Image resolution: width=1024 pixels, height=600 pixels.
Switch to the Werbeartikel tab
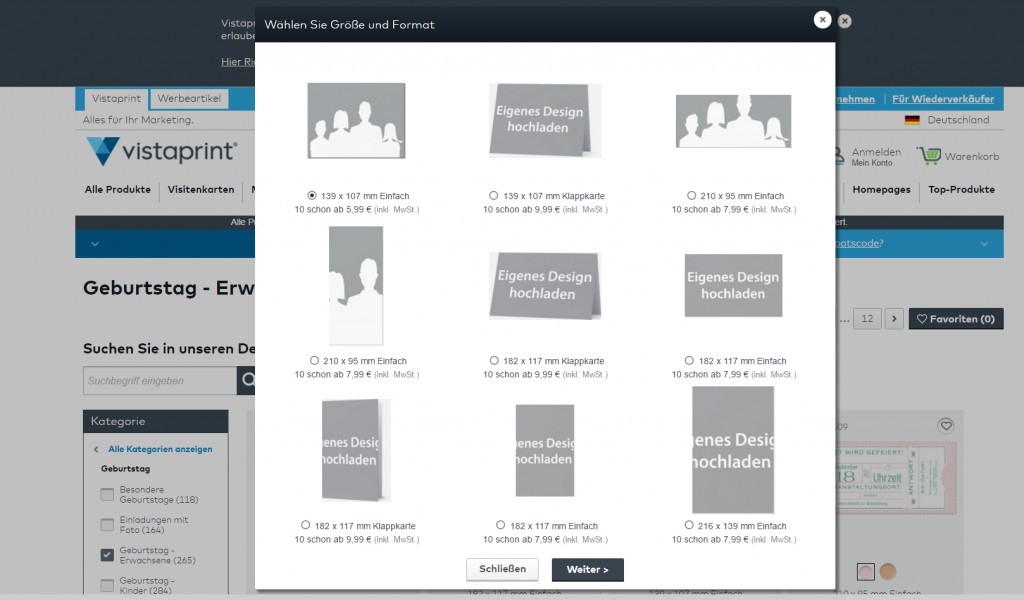point(189,99)
